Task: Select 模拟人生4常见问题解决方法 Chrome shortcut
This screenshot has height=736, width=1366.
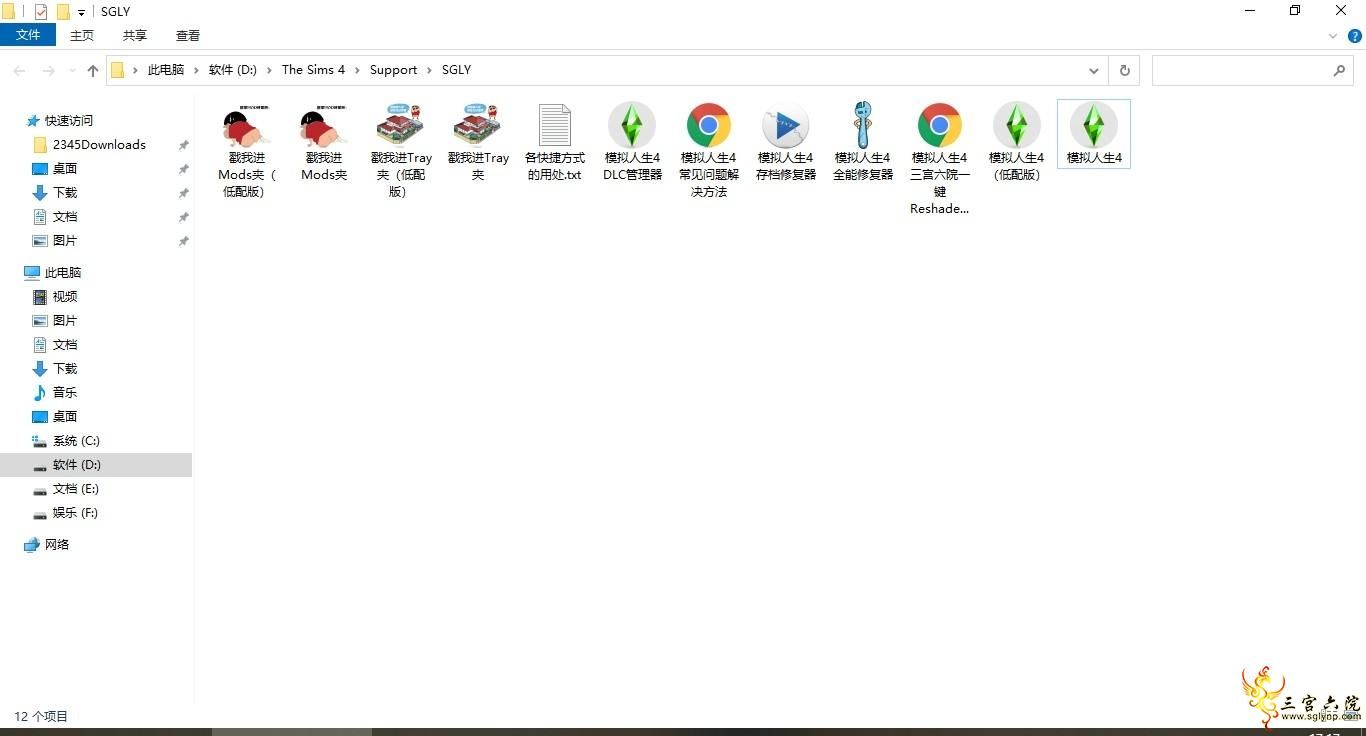Action: (709, 126)
